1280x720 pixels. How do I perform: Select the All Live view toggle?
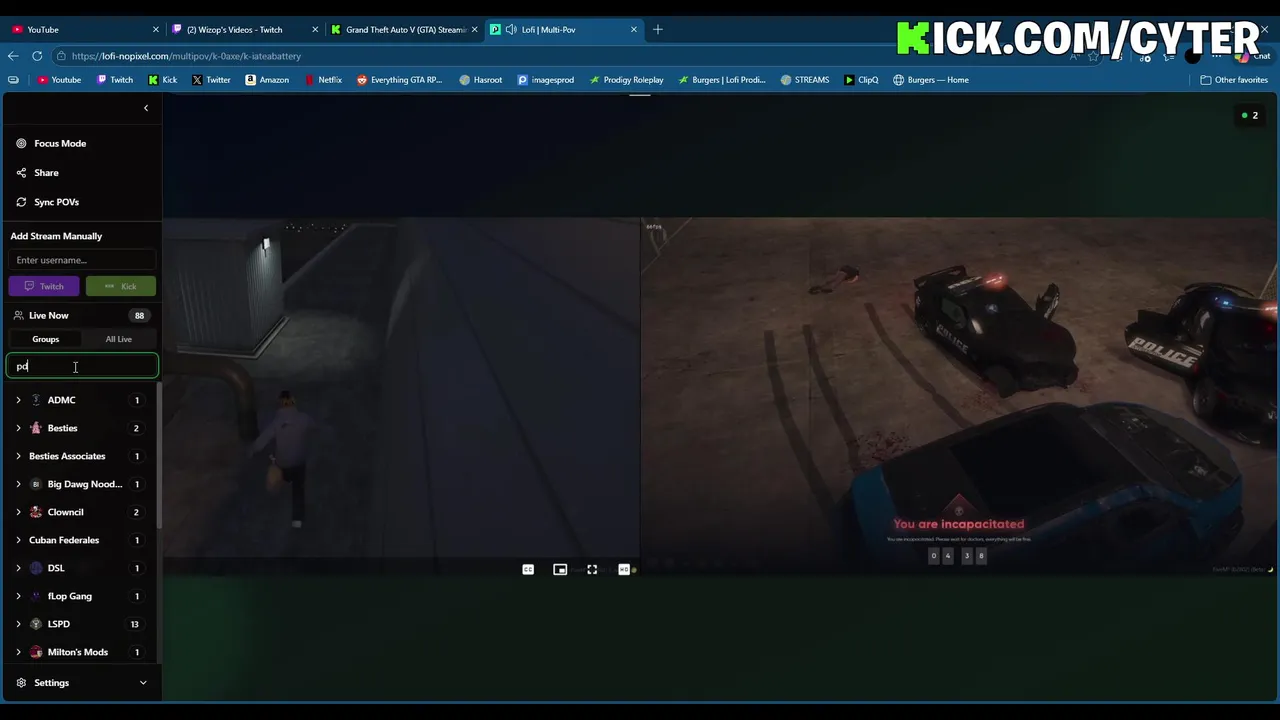pyautogui.click(x=119, y=339)
